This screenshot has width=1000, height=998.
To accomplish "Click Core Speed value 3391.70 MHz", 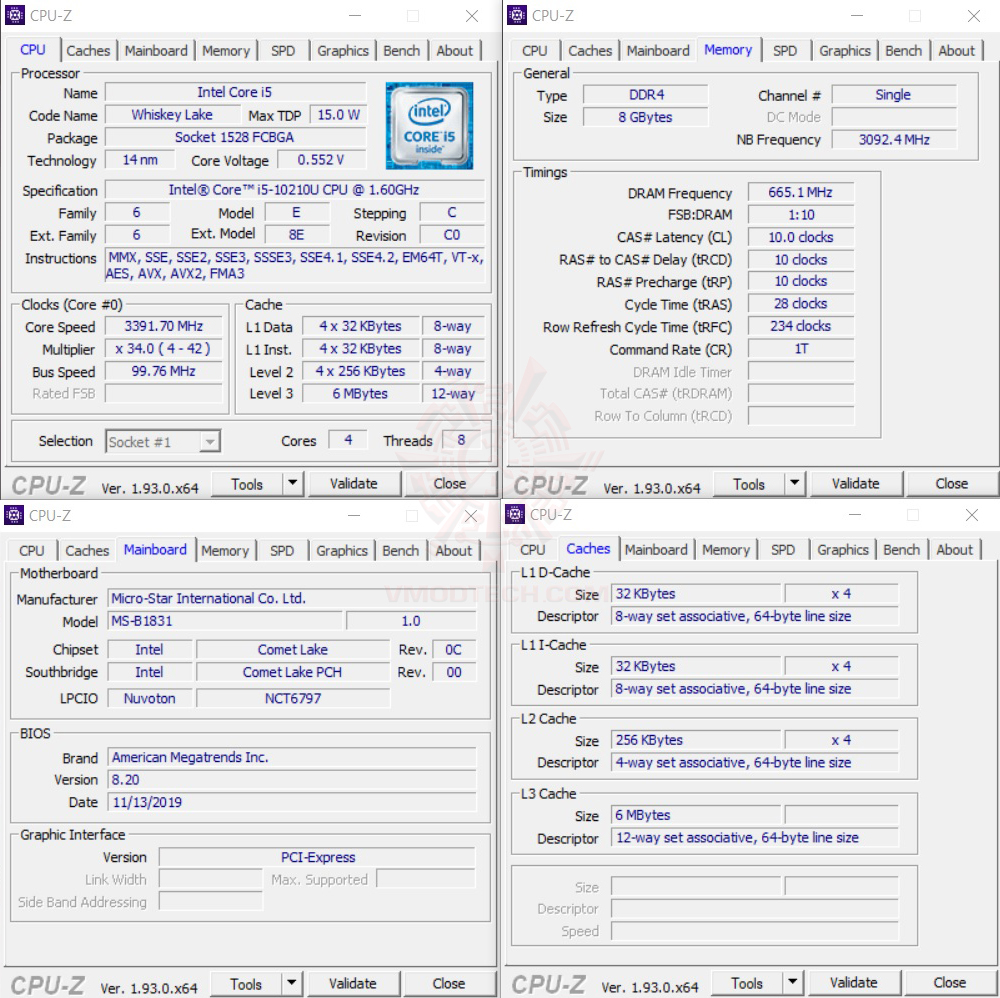I will coord(164,326).
